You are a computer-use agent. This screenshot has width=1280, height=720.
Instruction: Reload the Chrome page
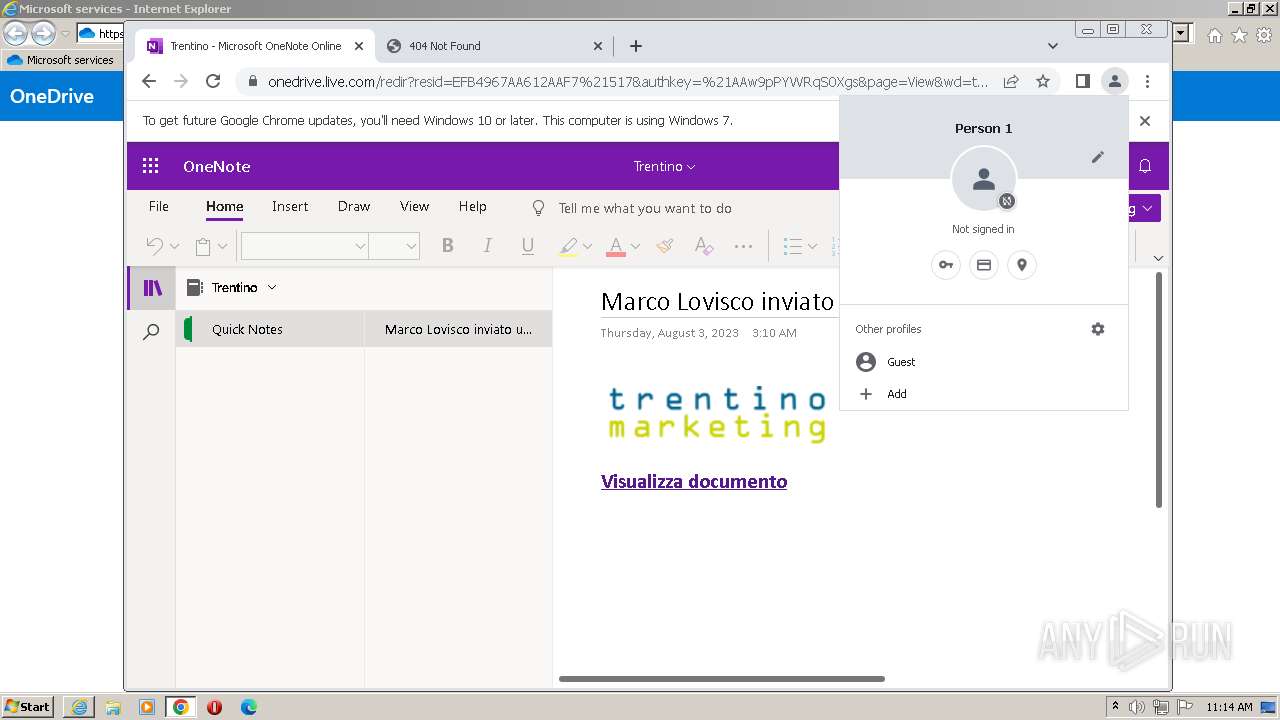pyautogui.click(x=213, y=81)
